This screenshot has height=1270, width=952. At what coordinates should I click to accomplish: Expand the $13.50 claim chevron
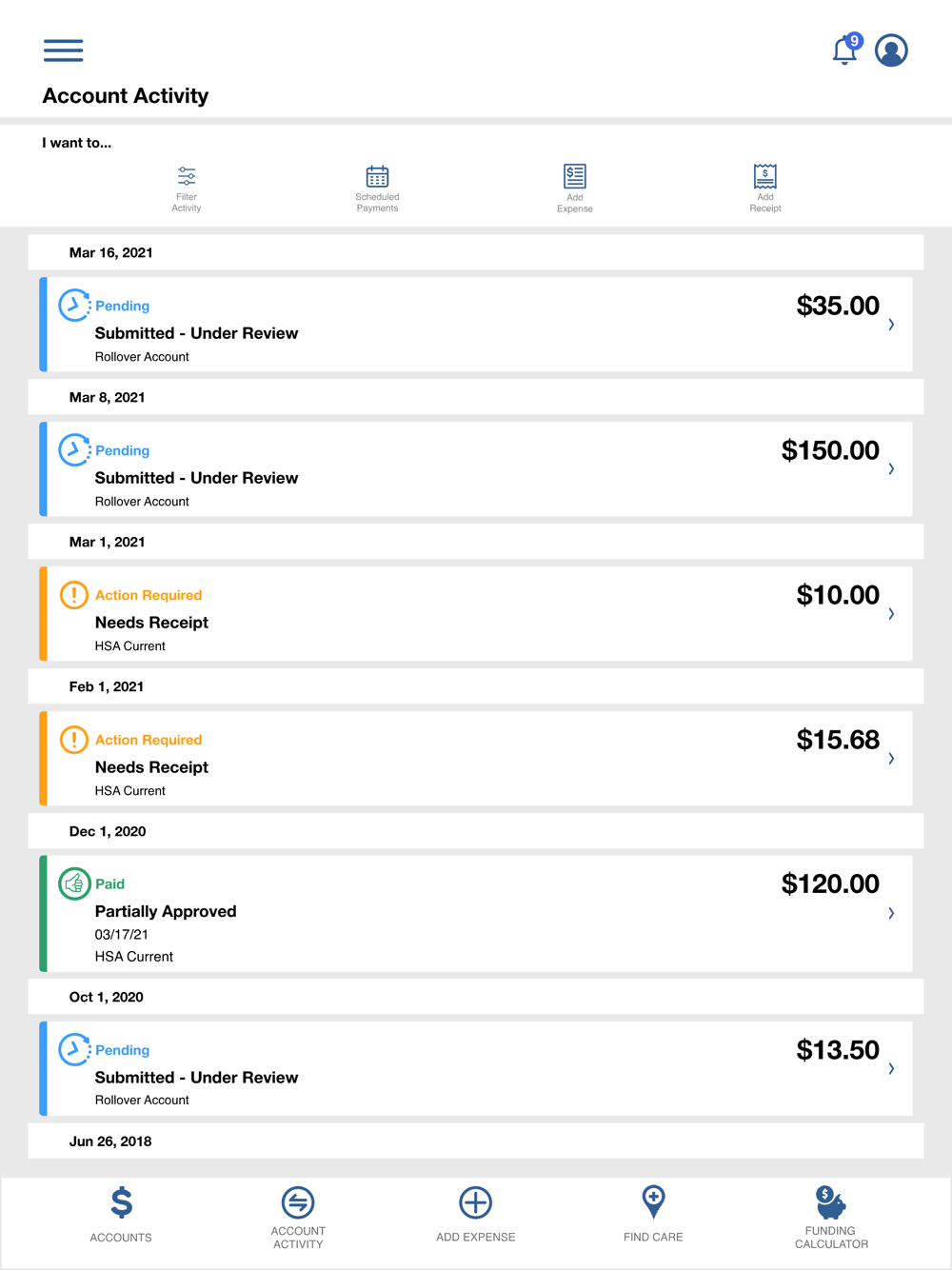(891, 1069)
